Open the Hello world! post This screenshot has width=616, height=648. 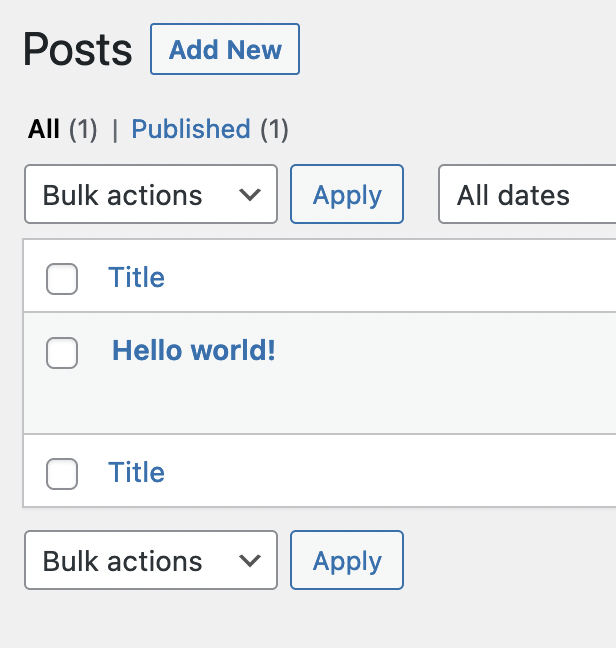[194, 350]
